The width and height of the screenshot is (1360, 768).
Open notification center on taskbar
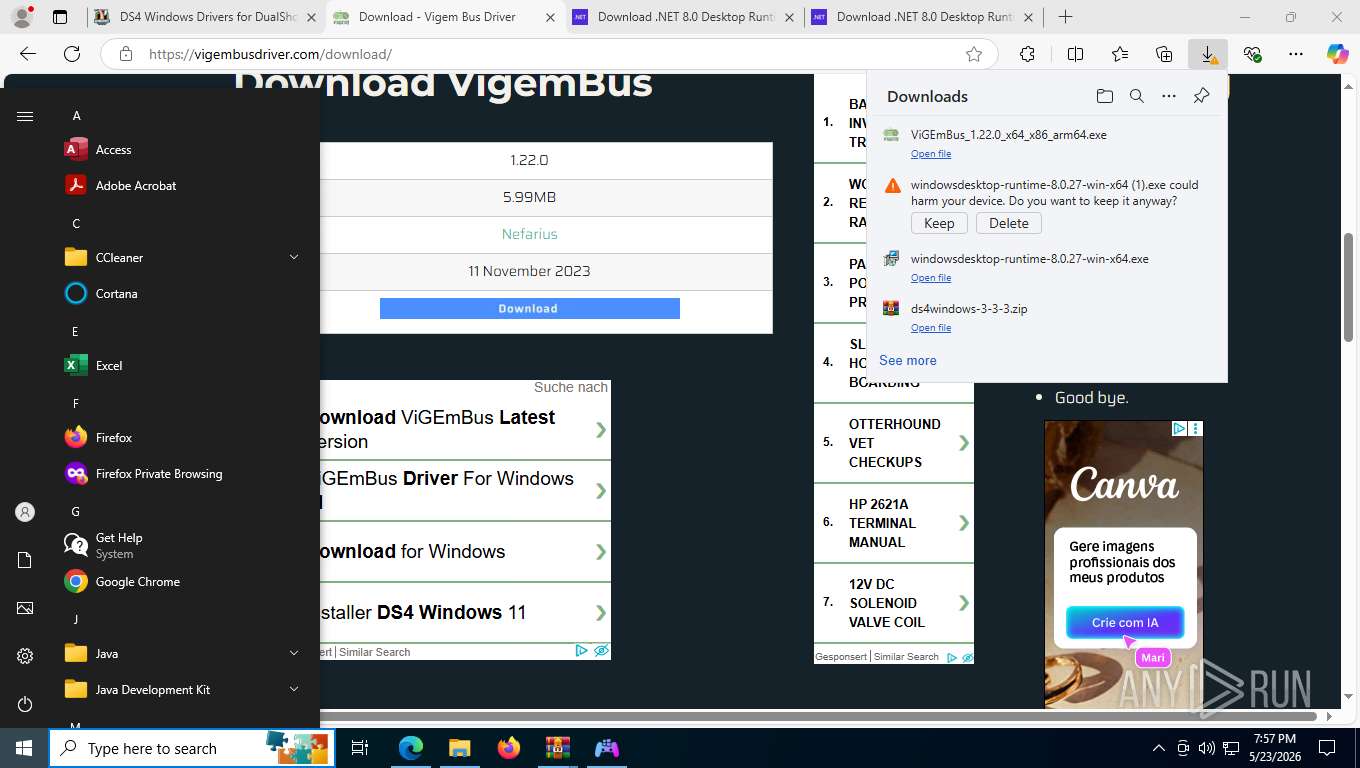pos(1327,748)
